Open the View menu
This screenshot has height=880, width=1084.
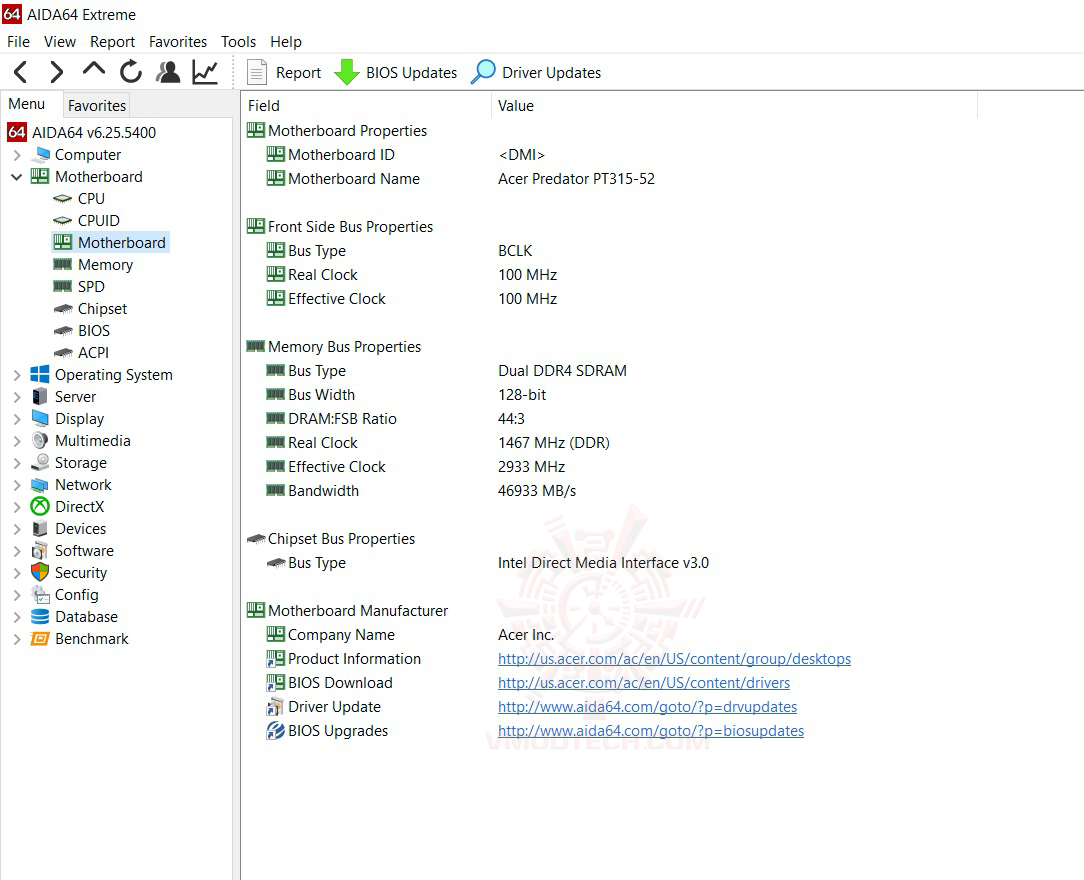pos(59,41)
